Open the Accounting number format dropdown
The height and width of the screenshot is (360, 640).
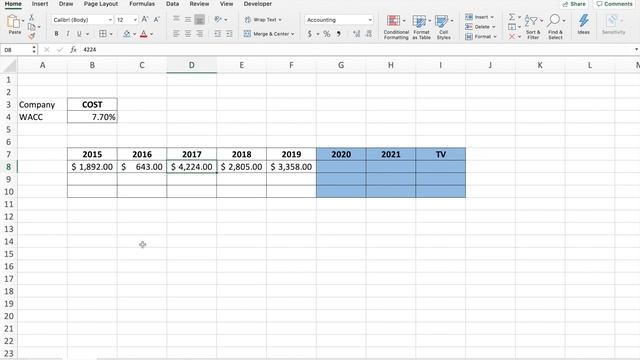tap(370, 20)
